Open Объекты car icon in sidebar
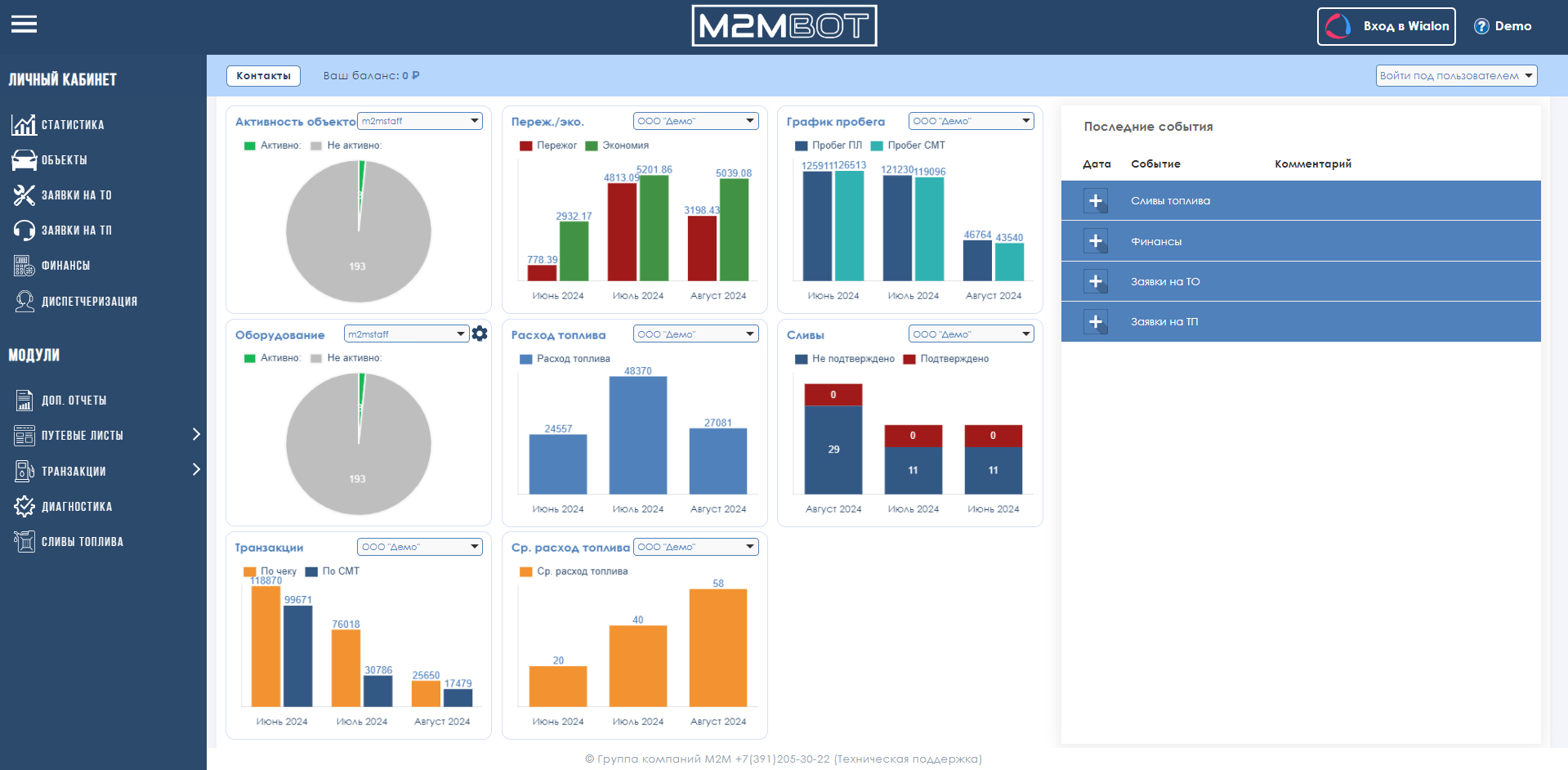 tap(24, 160)
